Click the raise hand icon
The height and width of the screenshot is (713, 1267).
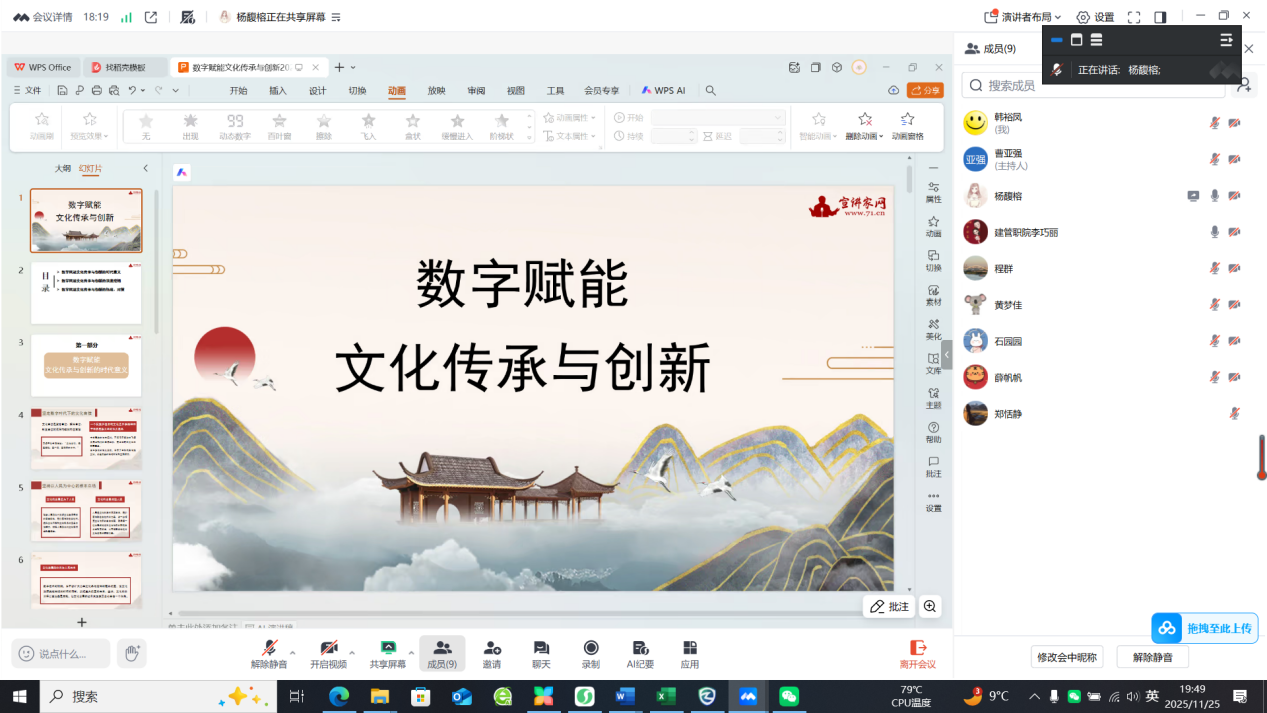tap(131, 653)
